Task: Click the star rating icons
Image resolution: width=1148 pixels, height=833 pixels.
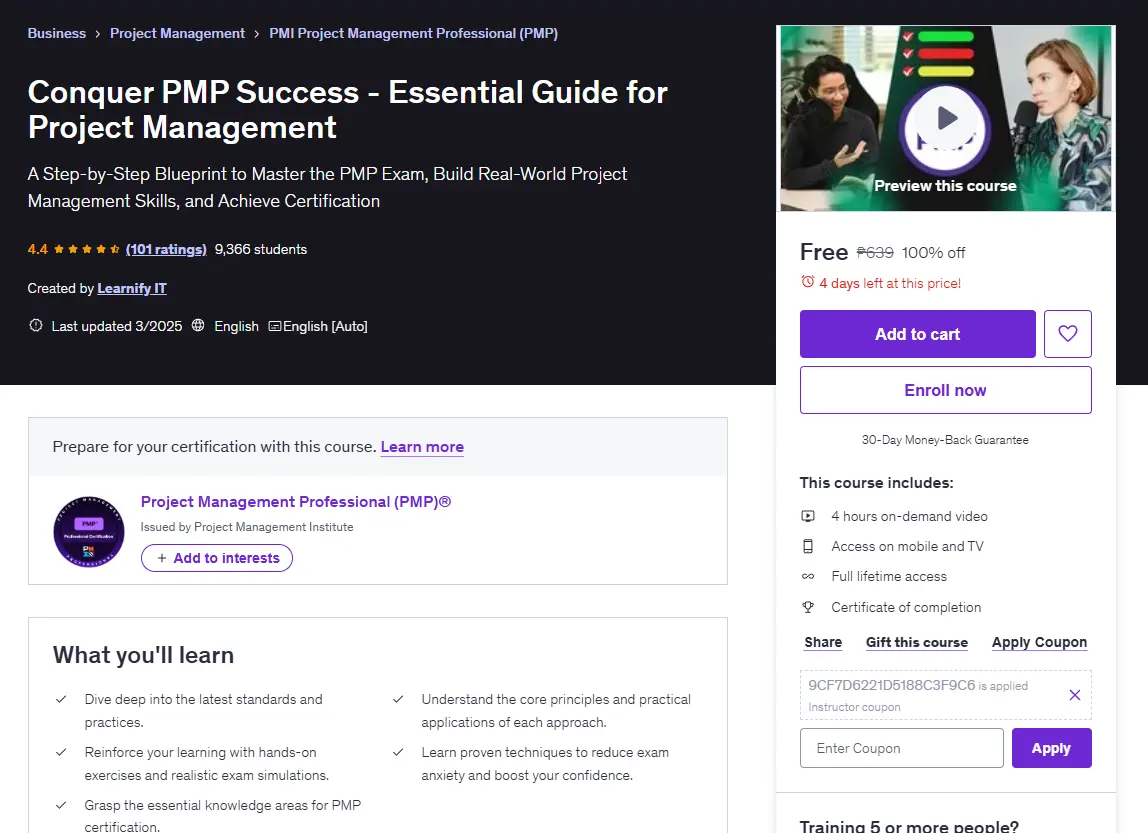Action: coord(86,249)
